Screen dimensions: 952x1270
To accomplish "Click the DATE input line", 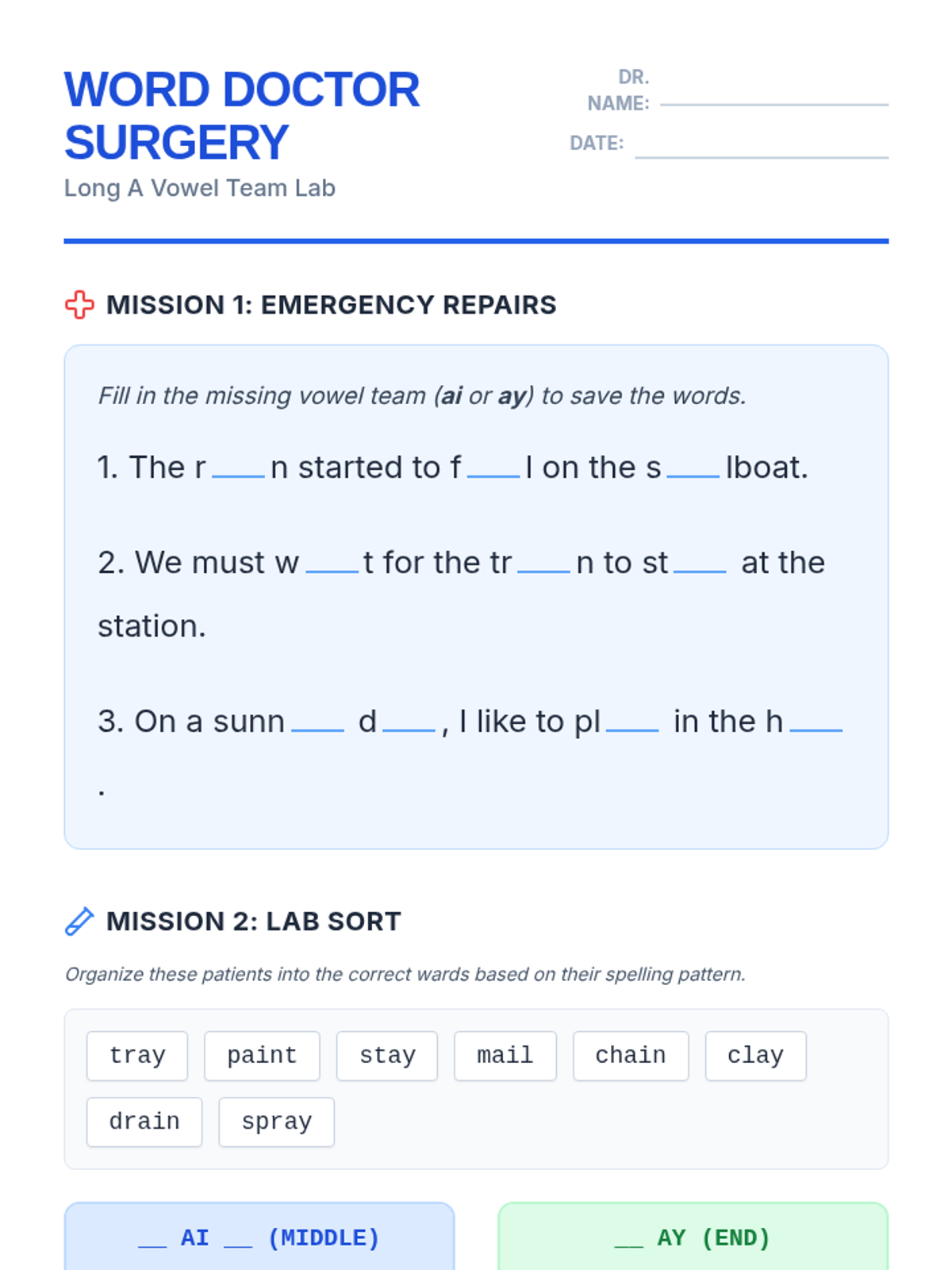I will [762, 156].
